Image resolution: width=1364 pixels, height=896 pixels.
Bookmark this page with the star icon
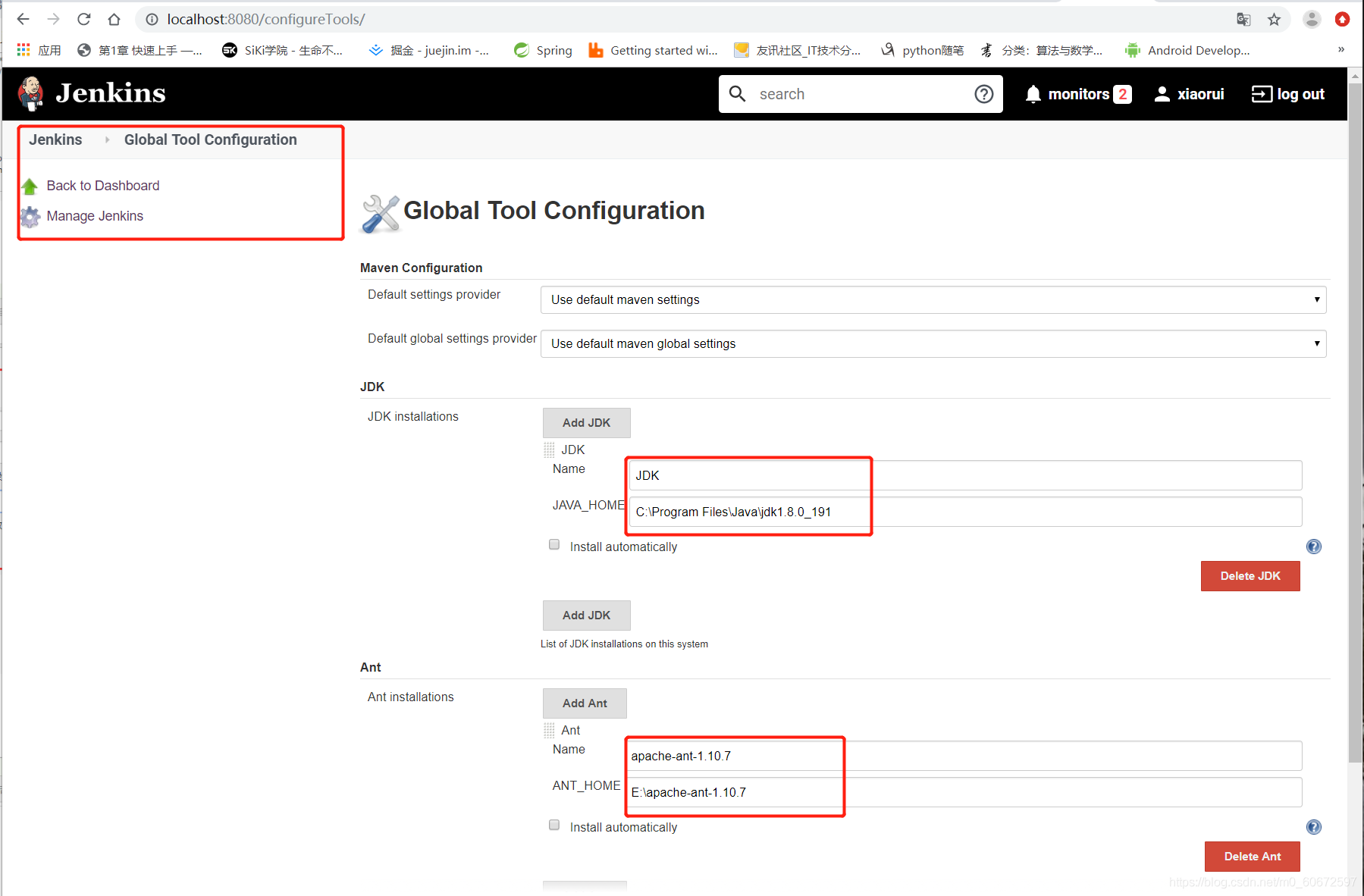tap(1274, 20)
